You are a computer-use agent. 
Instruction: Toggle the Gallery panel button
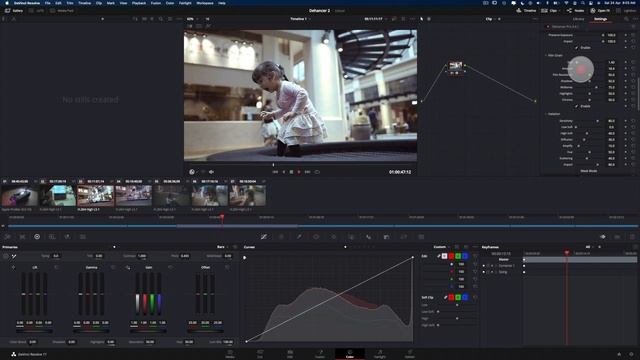13,11
